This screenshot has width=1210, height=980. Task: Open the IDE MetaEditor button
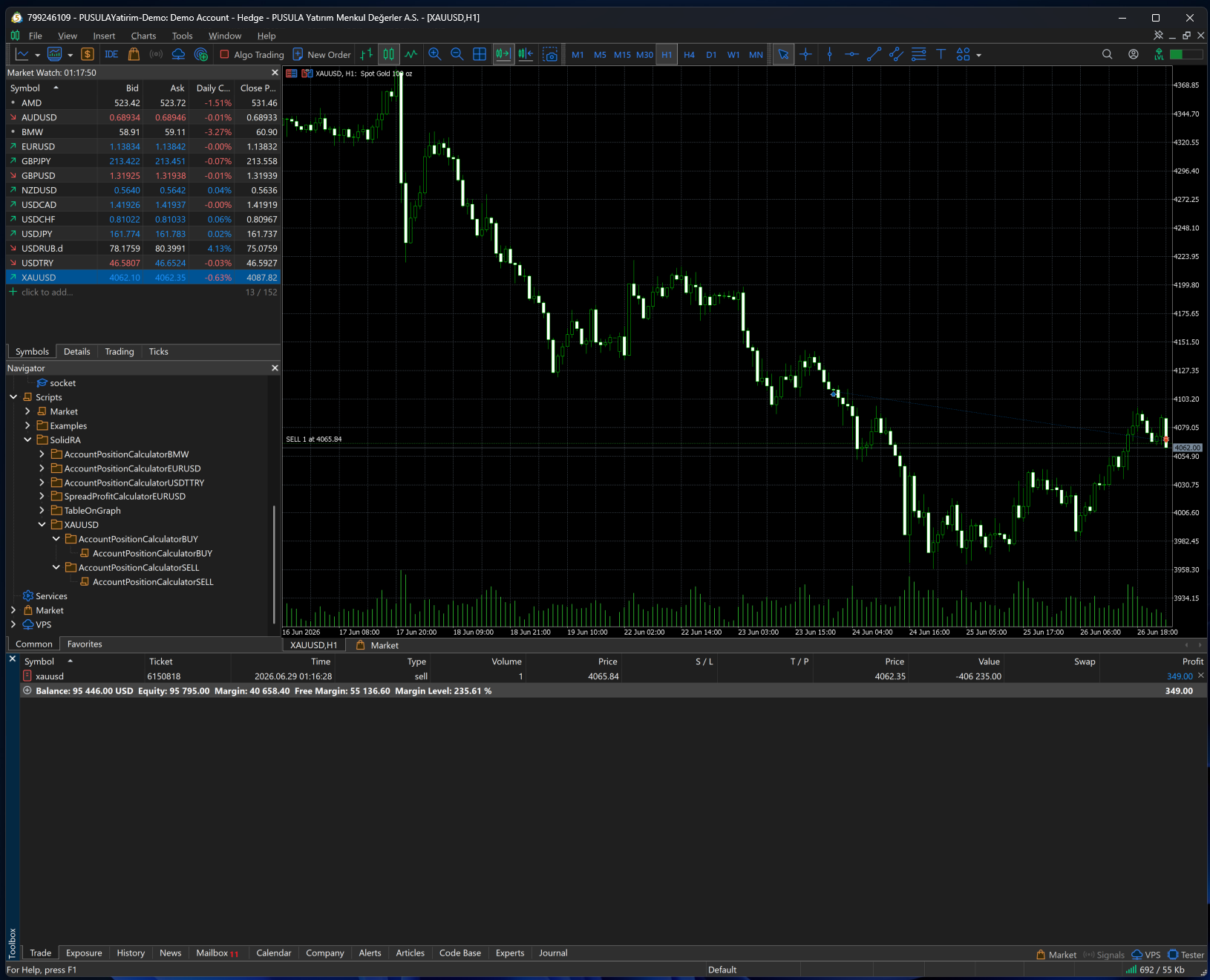pos(111,54)
